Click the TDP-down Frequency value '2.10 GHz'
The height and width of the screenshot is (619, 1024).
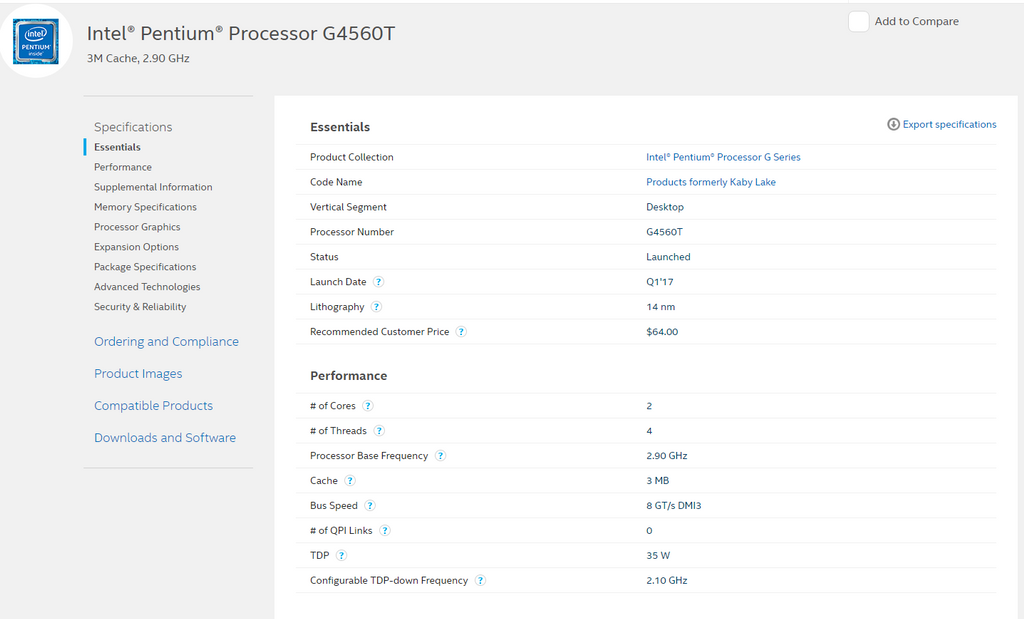pyautogui.click(x=667, y=580)
